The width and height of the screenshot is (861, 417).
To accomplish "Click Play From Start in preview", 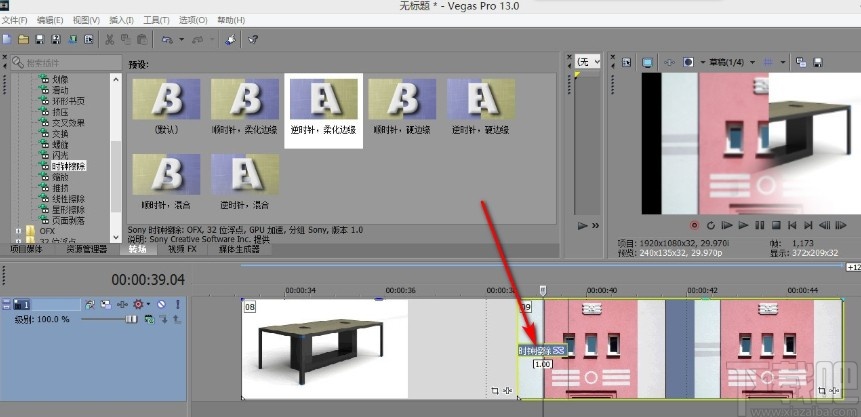I will [x=727, y=225].
